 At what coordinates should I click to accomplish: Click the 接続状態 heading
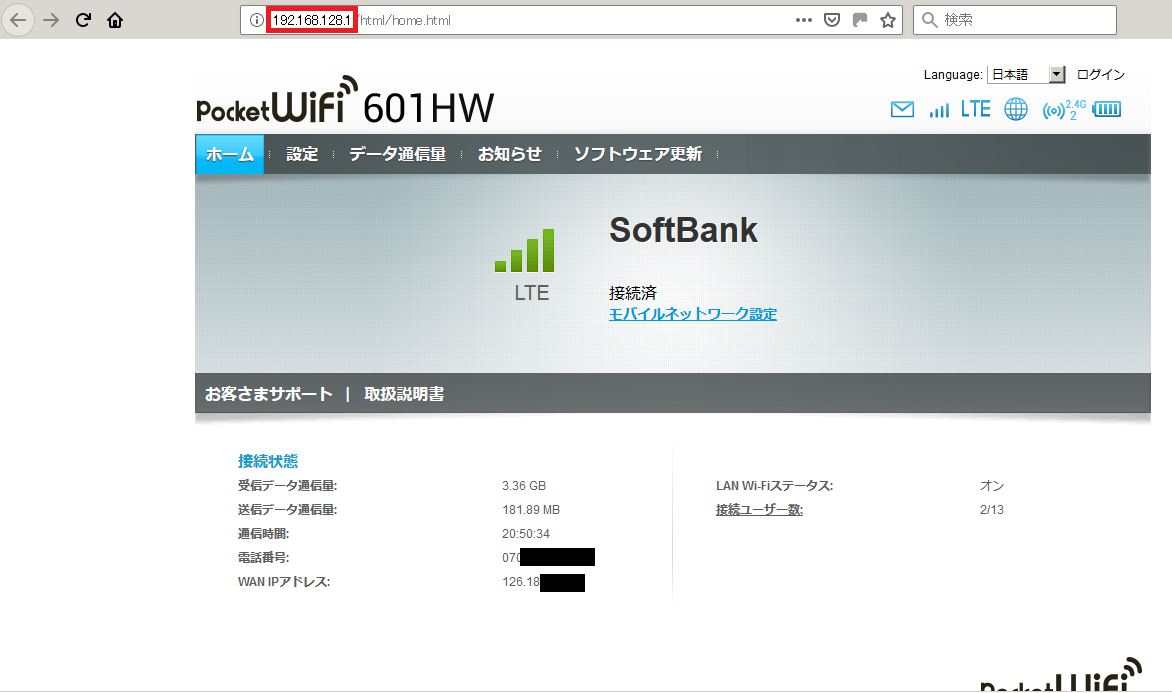pos(268,461)
